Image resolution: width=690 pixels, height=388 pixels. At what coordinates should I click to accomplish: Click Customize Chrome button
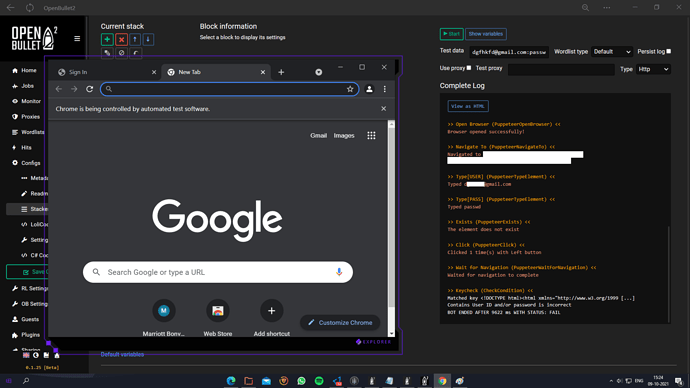[x=340, y=322]
